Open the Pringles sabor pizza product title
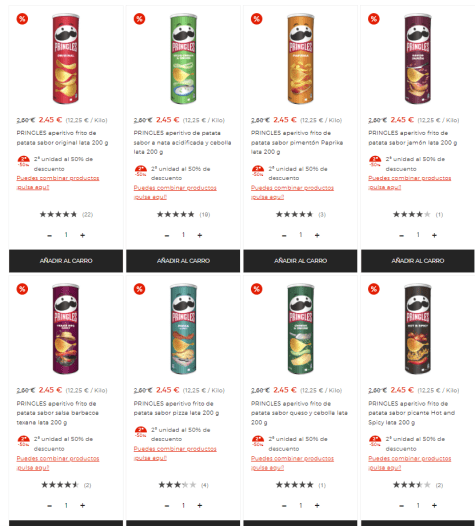This screenshot has width=475, height=526. [176, 408]
